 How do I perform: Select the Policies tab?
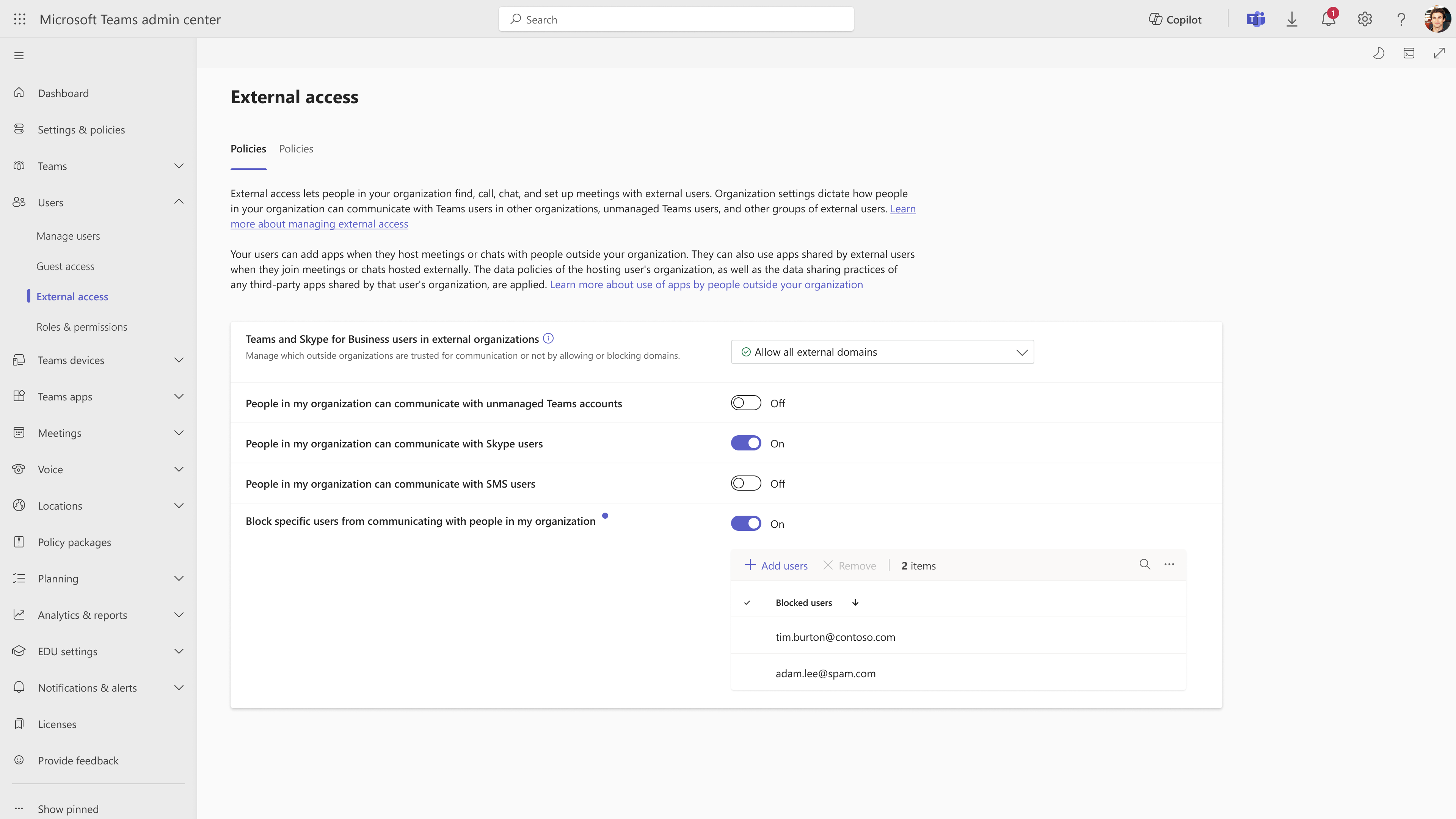(x=296, y=148)
